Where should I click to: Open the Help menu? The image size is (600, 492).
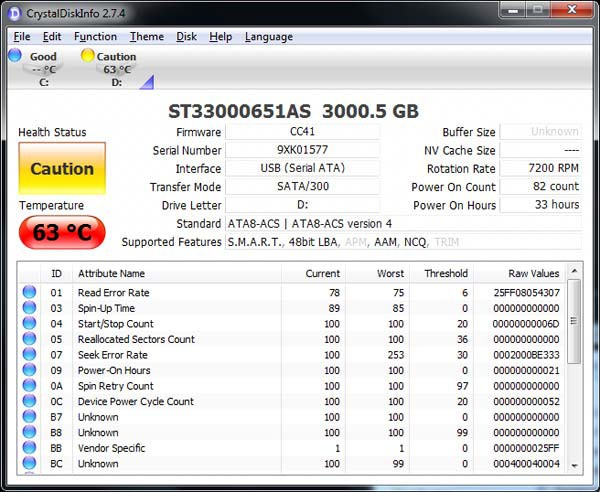220,37
